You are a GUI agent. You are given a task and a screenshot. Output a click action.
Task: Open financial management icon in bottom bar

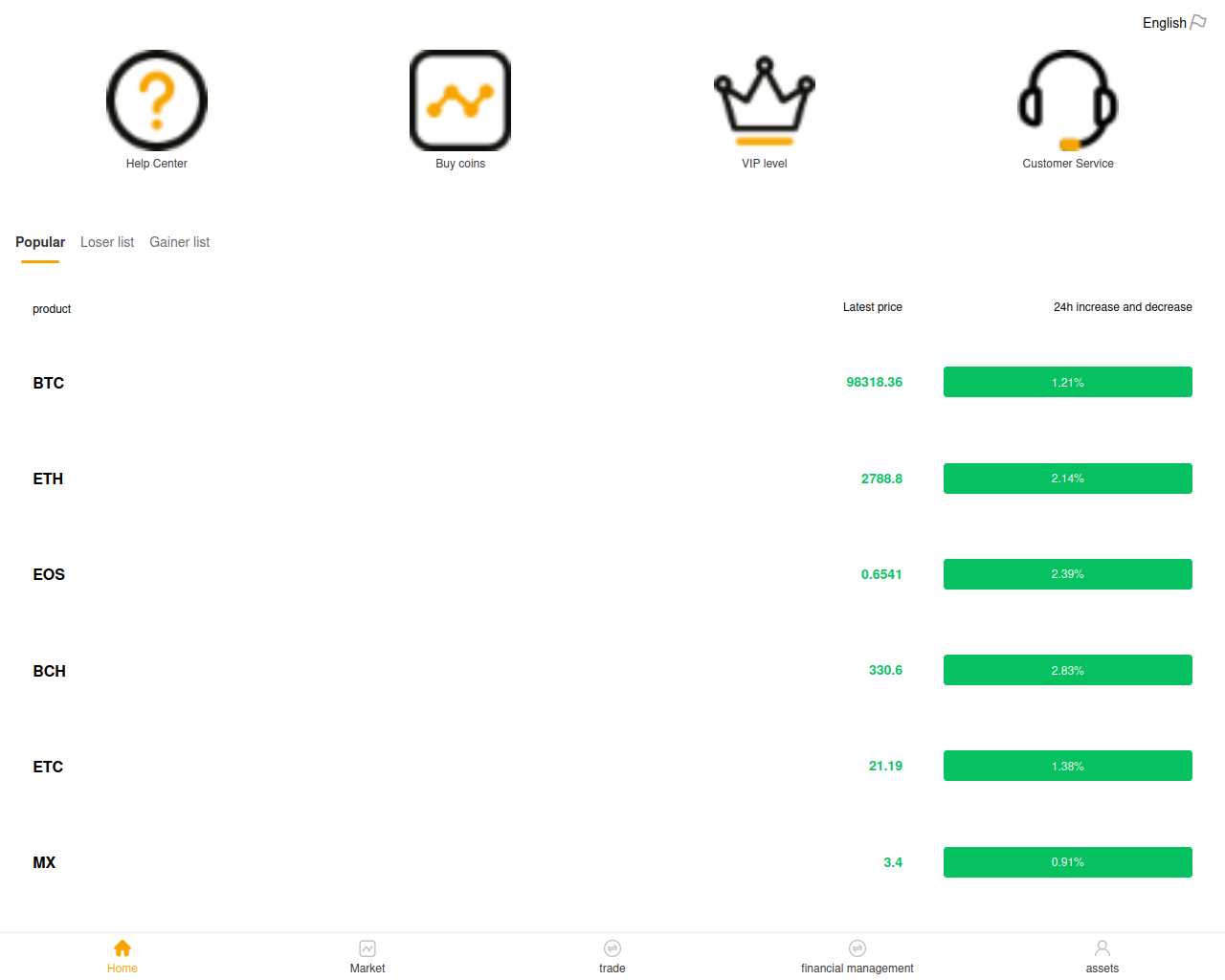pos(857,948)
